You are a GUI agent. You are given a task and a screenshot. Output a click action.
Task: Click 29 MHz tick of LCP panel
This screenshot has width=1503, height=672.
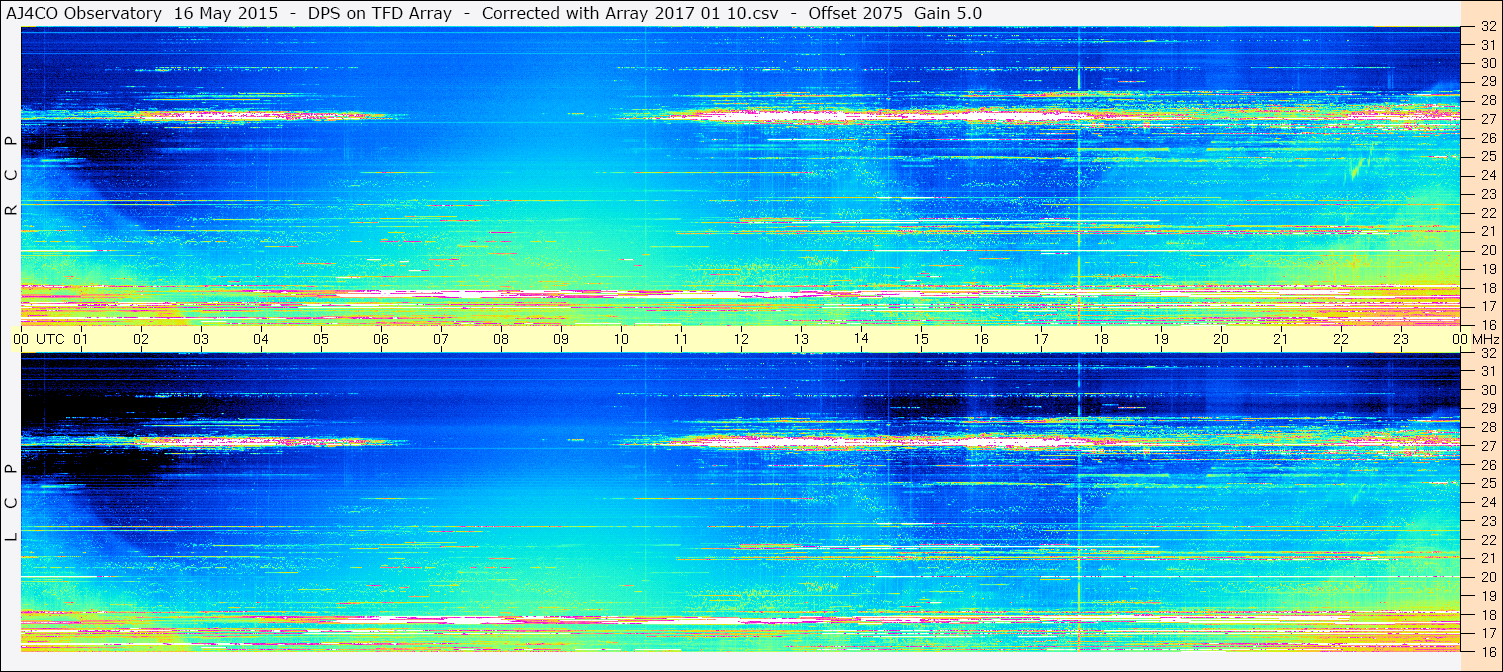click(x=1488, y=409)
